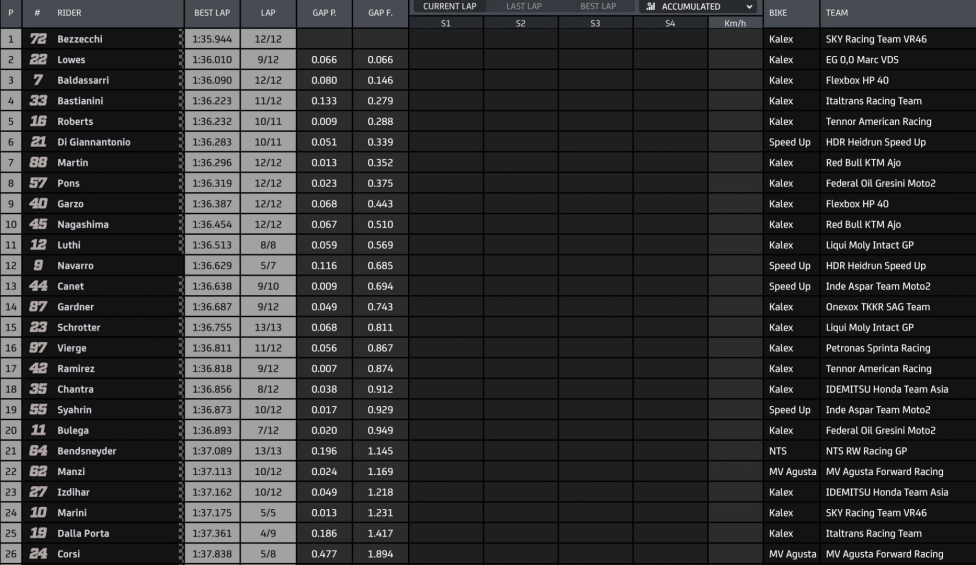This screenshot has height=565, width=976.
Task: Click rider number 72 badge for Bezzecchi
Action: click(38, 39)
